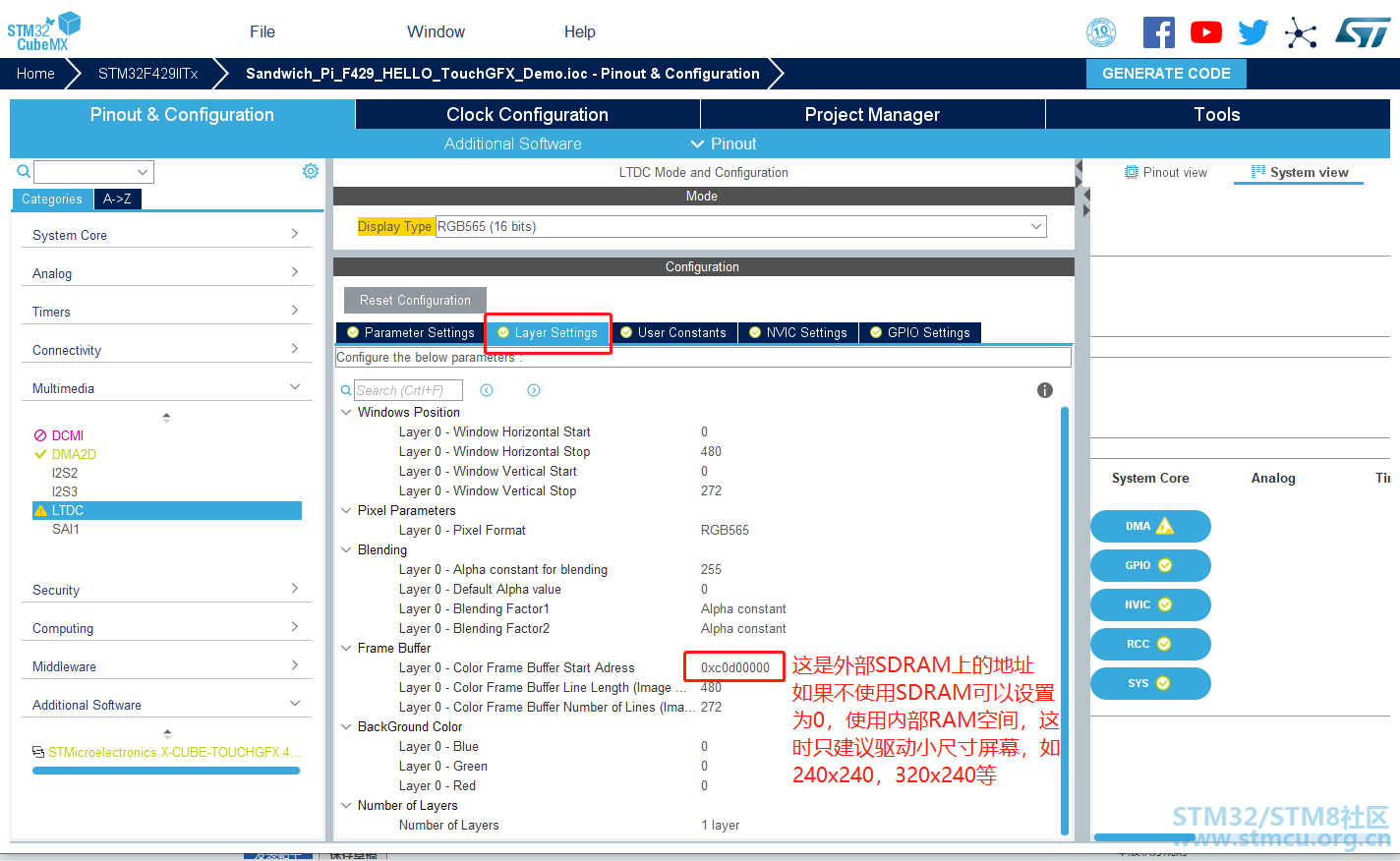Viewport: 1400px width, 861px height.
Task: Switch to Project Manager tab
Action: coord(873,114)
